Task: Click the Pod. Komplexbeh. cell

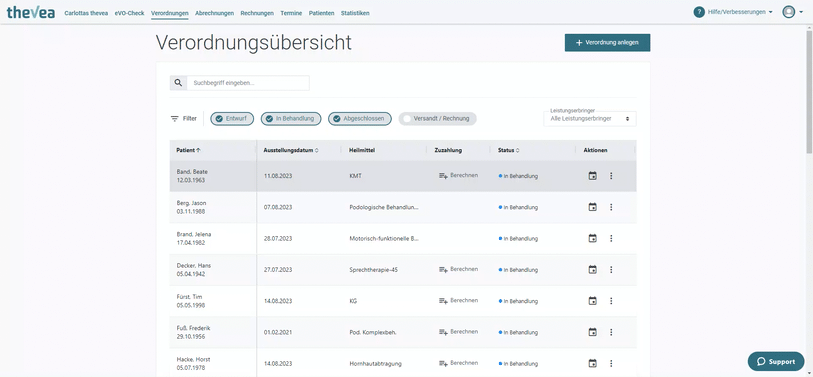Action: point(373,332)
